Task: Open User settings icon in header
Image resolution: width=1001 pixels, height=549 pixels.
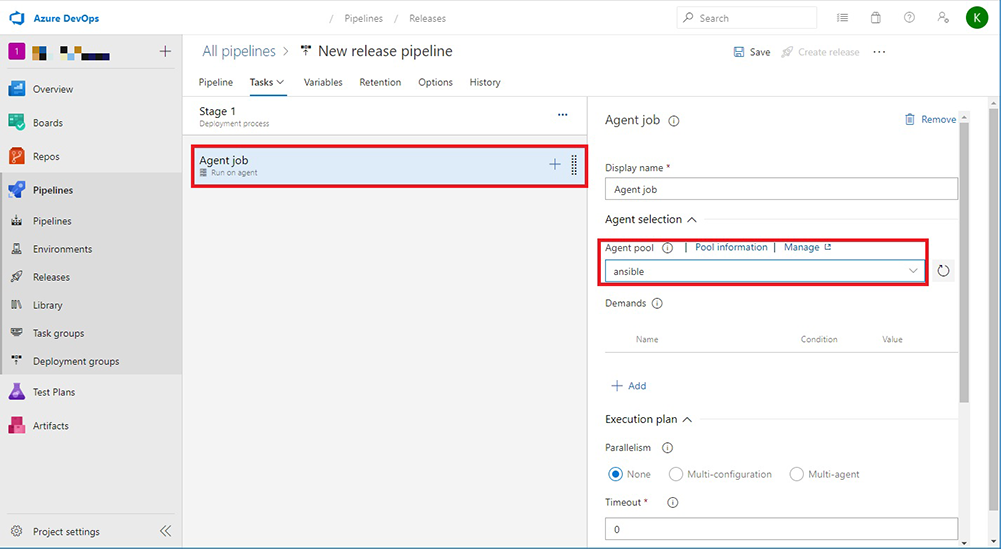Action: click(943, 18)
